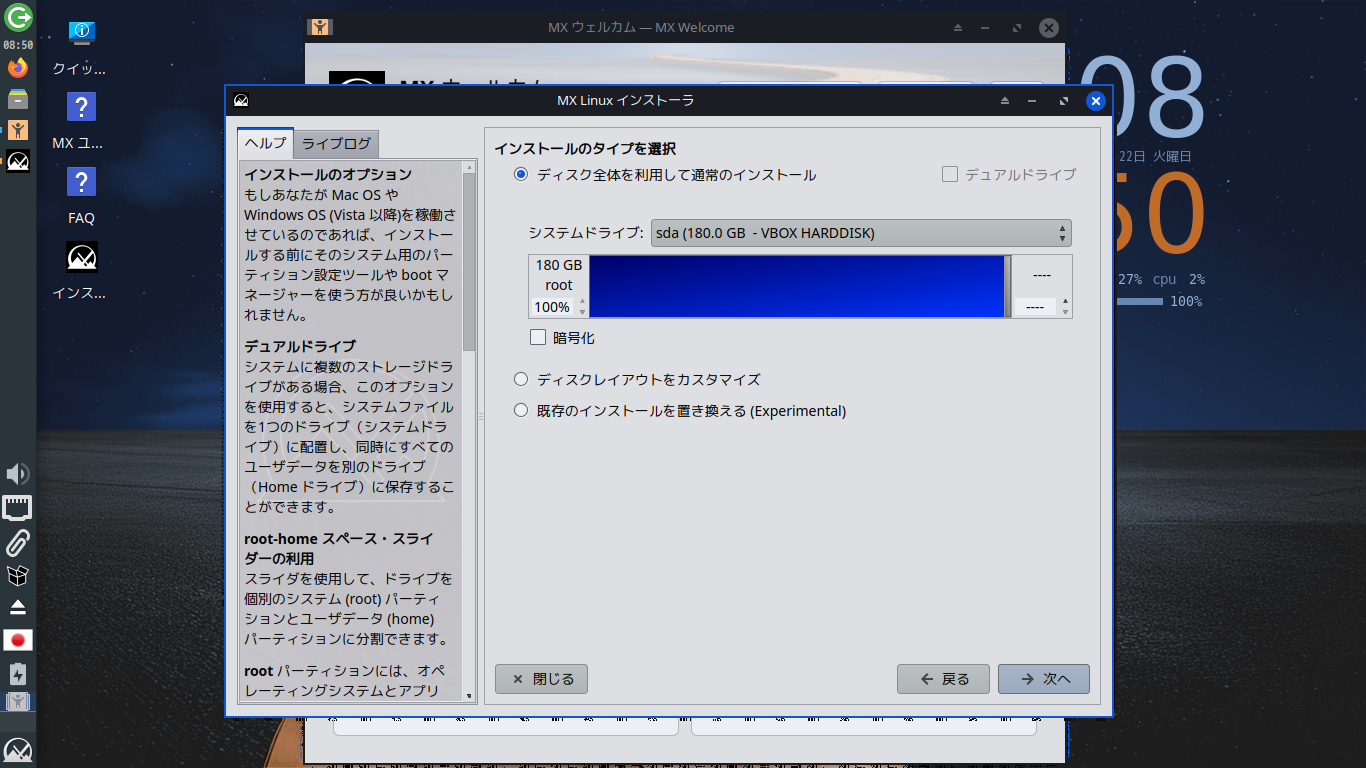Open the network connection tray icon
This screenshot has width=1366, height=768.
18,508
